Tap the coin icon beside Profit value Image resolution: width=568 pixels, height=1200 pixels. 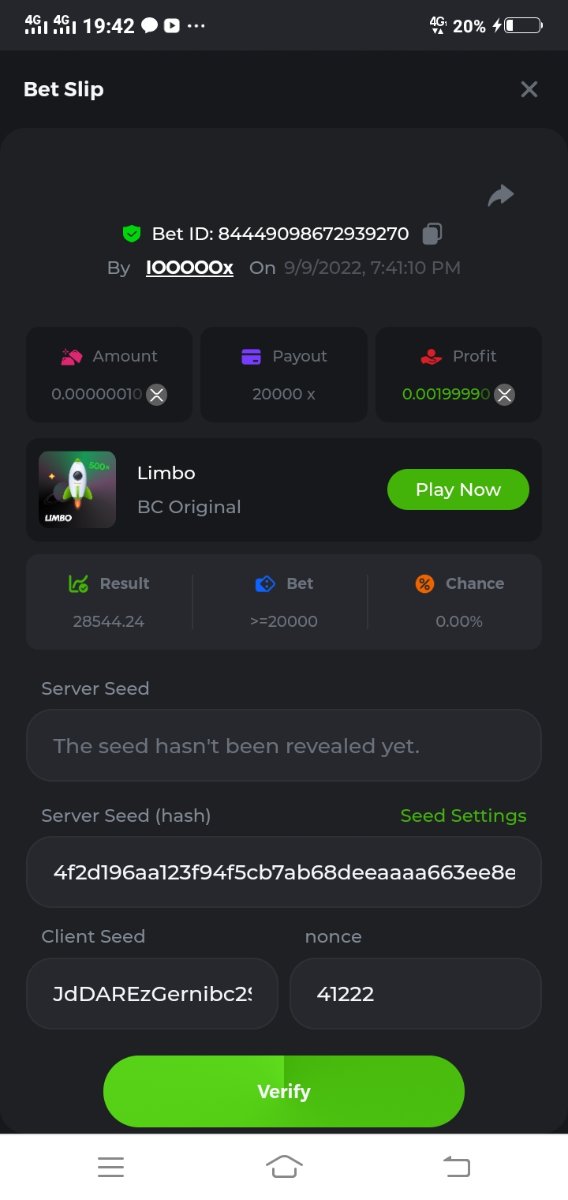click(x=505, y=394)
